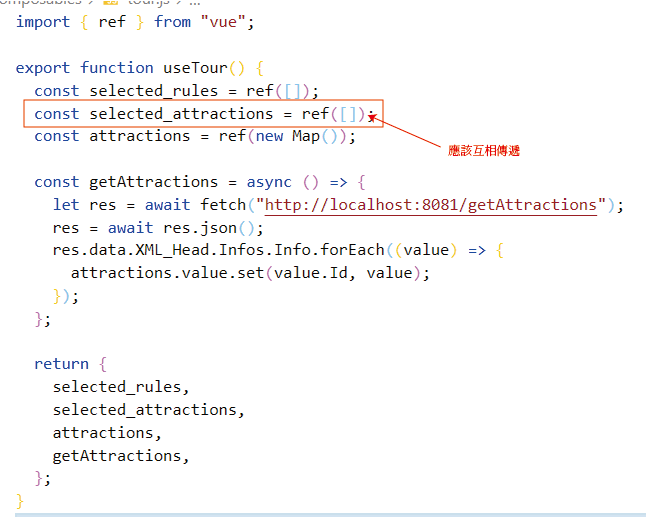Click the "function" keyword
This screenshot has width=646, height=517.
pos(117,68)
